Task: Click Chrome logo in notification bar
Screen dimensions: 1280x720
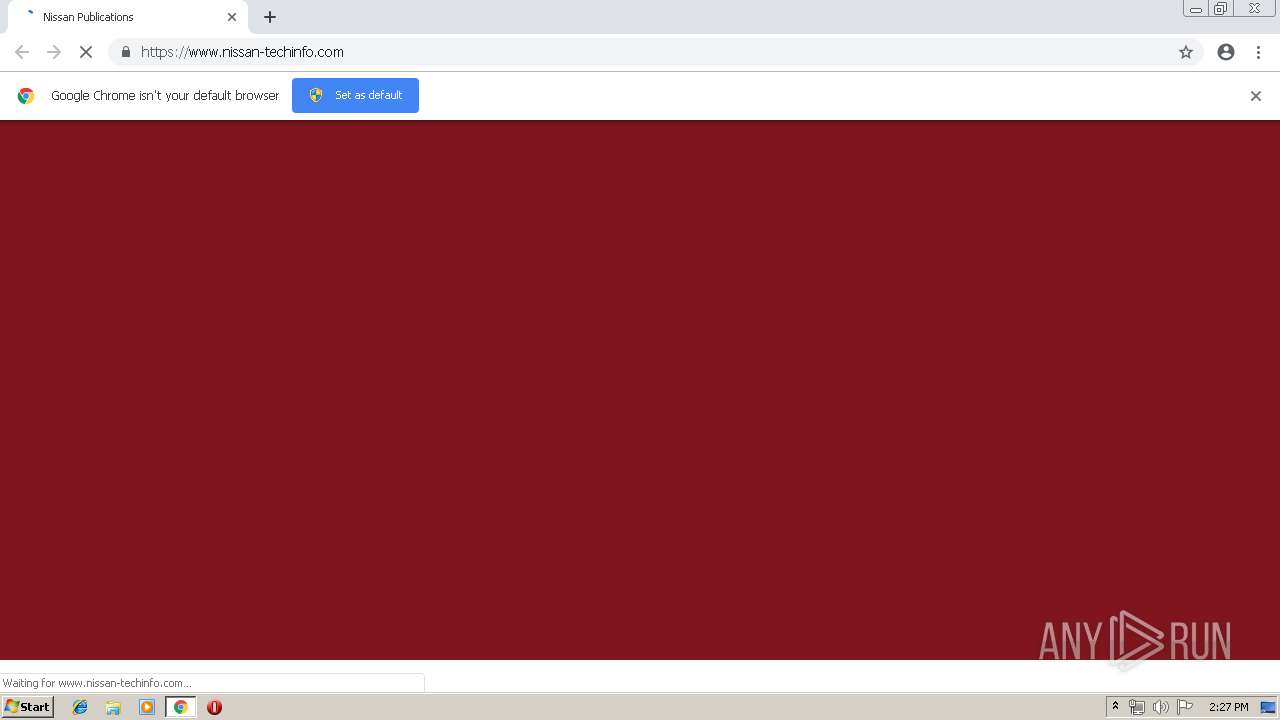Action: [x=26, y=96]
